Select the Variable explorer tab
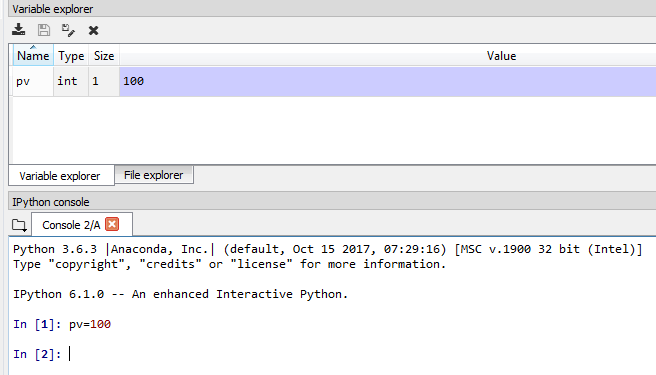The height and width of the screenshot is (375, 656). (61, 176)
